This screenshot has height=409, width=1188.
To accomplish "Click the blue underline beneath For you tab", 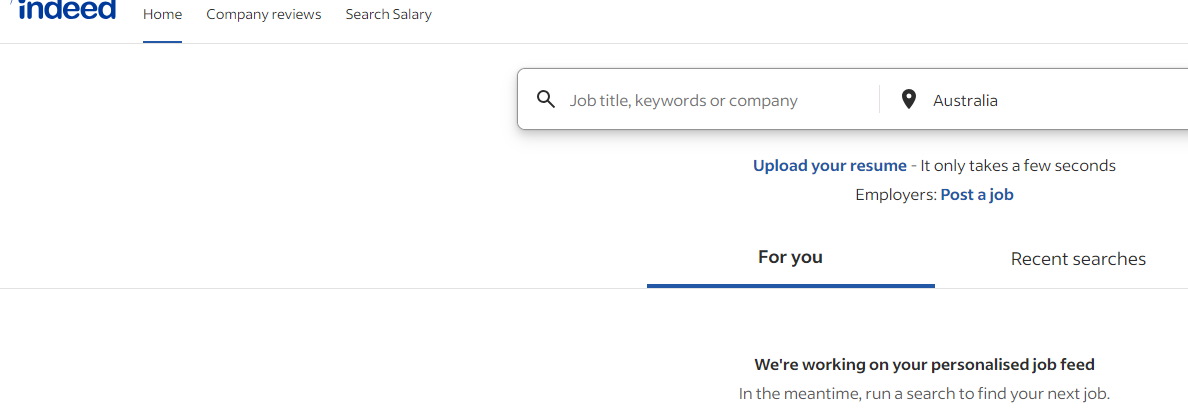I will click(x=790, y=286).
